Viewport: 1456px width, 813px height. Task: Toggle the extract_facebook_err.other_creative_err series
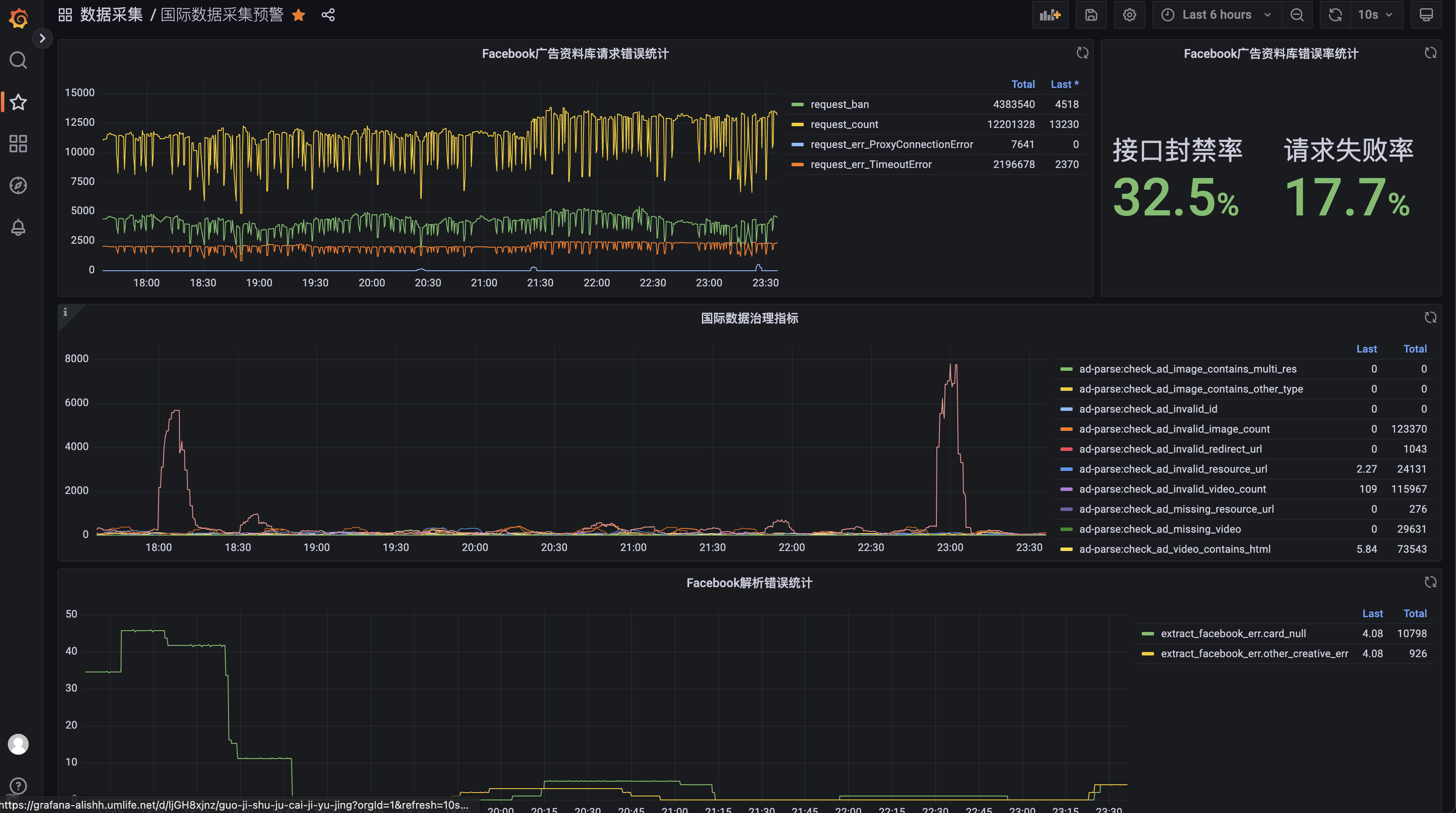coord(1254,654)
